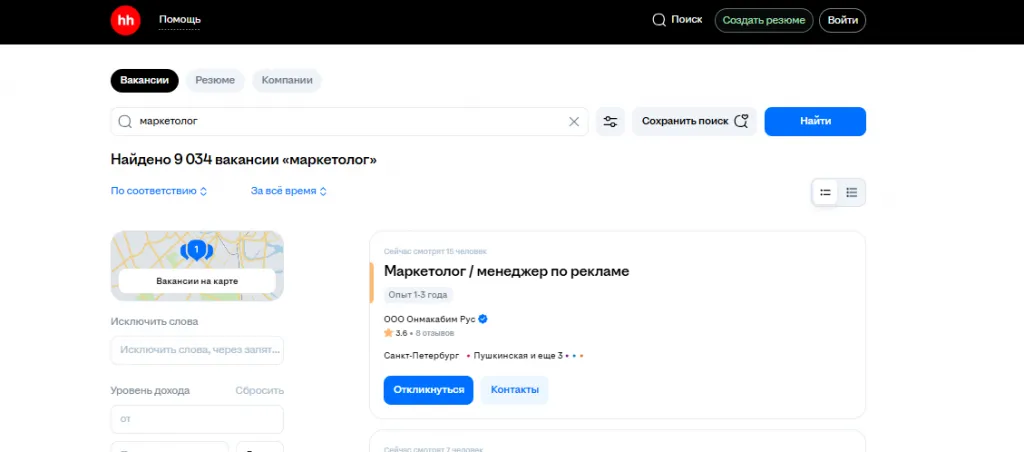Screen dimensions: 1024x452
Task: Focus the Исключить слова input field
Action: tap(197, 350)
